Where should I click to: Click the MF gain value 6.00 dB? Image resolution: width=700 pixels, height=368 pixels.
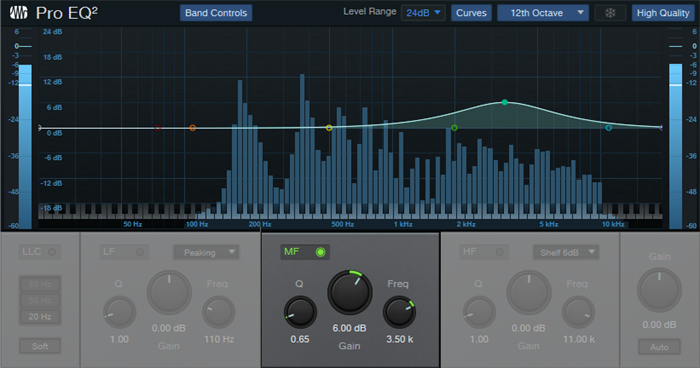[350, 328]
